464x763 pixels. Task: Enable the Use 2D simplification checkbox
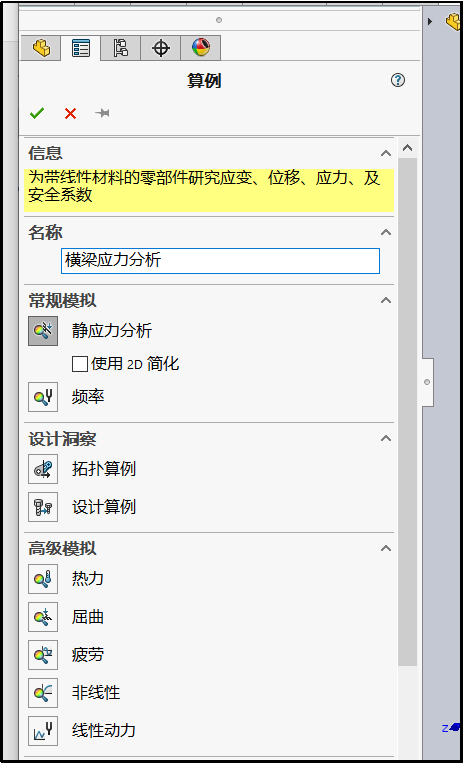coord(80,364)
